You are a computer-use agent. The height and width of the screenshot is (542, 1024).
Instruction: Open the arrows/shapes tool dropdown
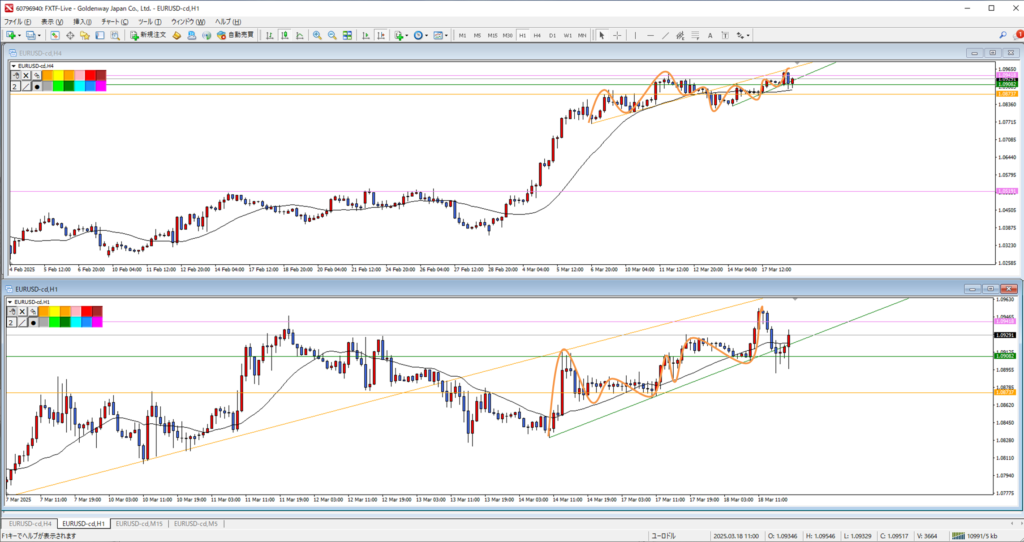click(x=749, y=35)
